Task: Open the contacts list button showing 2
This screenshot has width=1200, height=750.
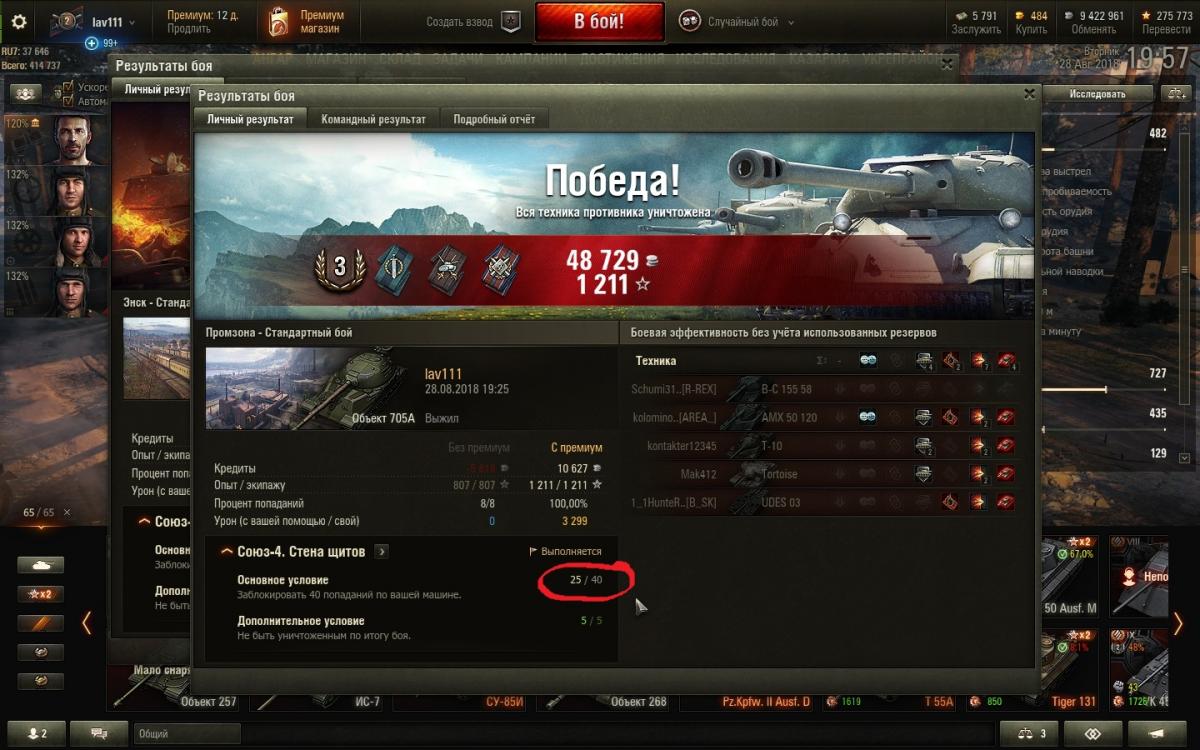Action: click(35, 733)
